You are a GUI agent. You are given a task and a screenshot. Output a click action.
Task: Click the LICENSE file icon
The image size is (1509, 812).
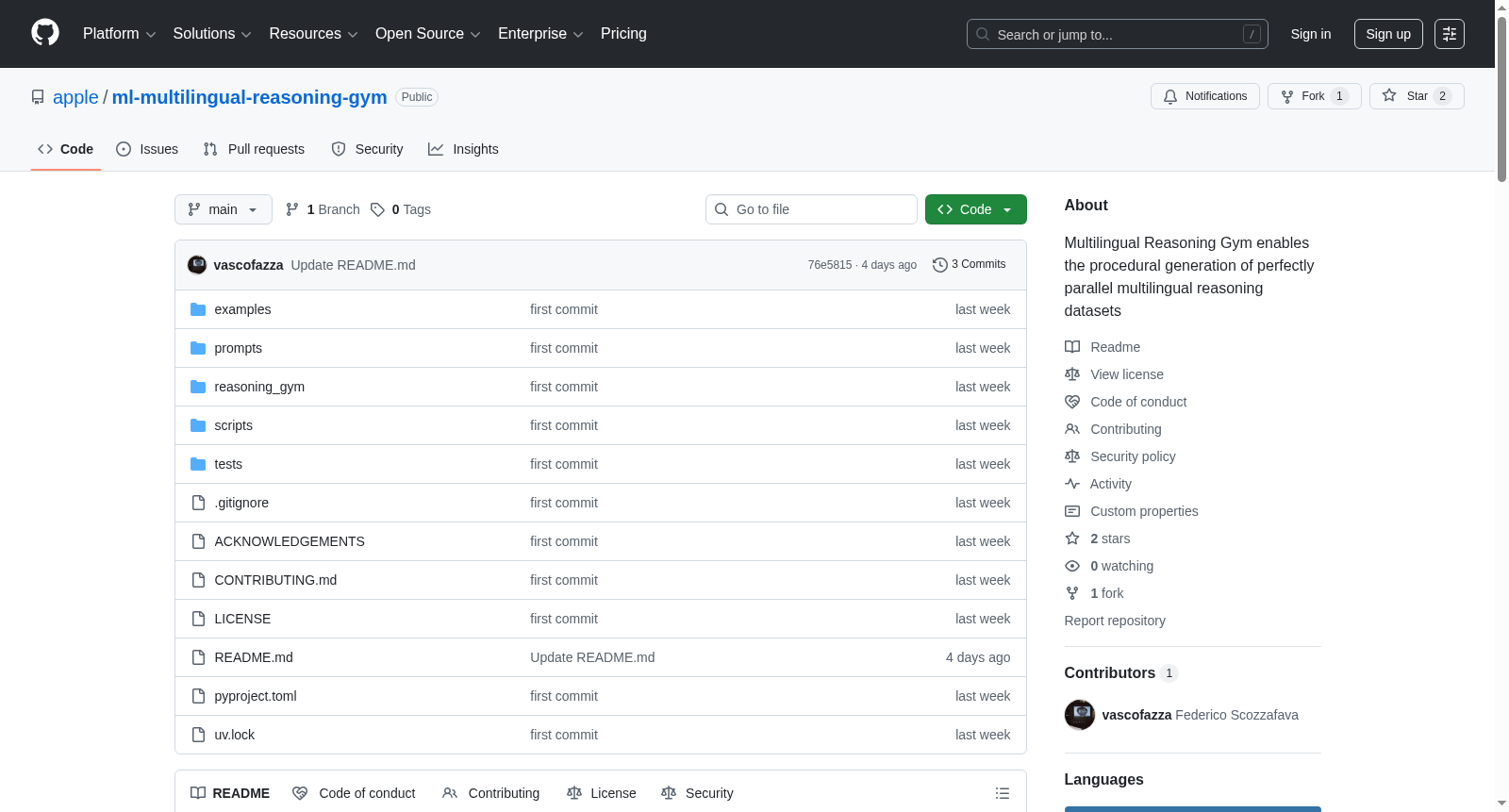(x=198, y=619)
